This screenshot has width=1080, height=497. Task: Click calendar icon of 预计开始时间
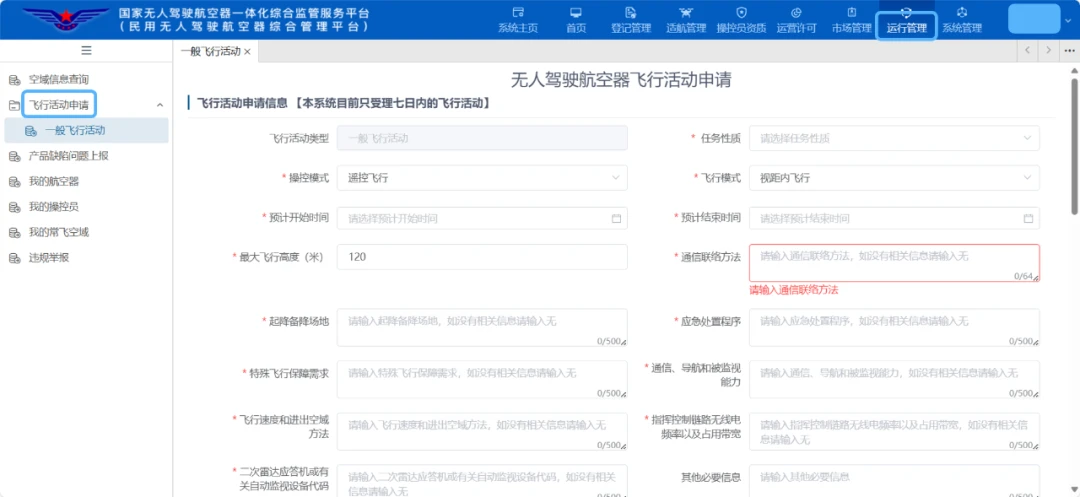click(x=616, y=218)
